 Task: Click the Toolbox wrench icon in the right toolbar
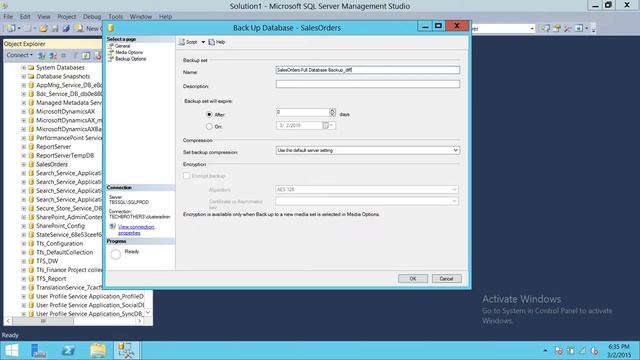pos(568,29)
